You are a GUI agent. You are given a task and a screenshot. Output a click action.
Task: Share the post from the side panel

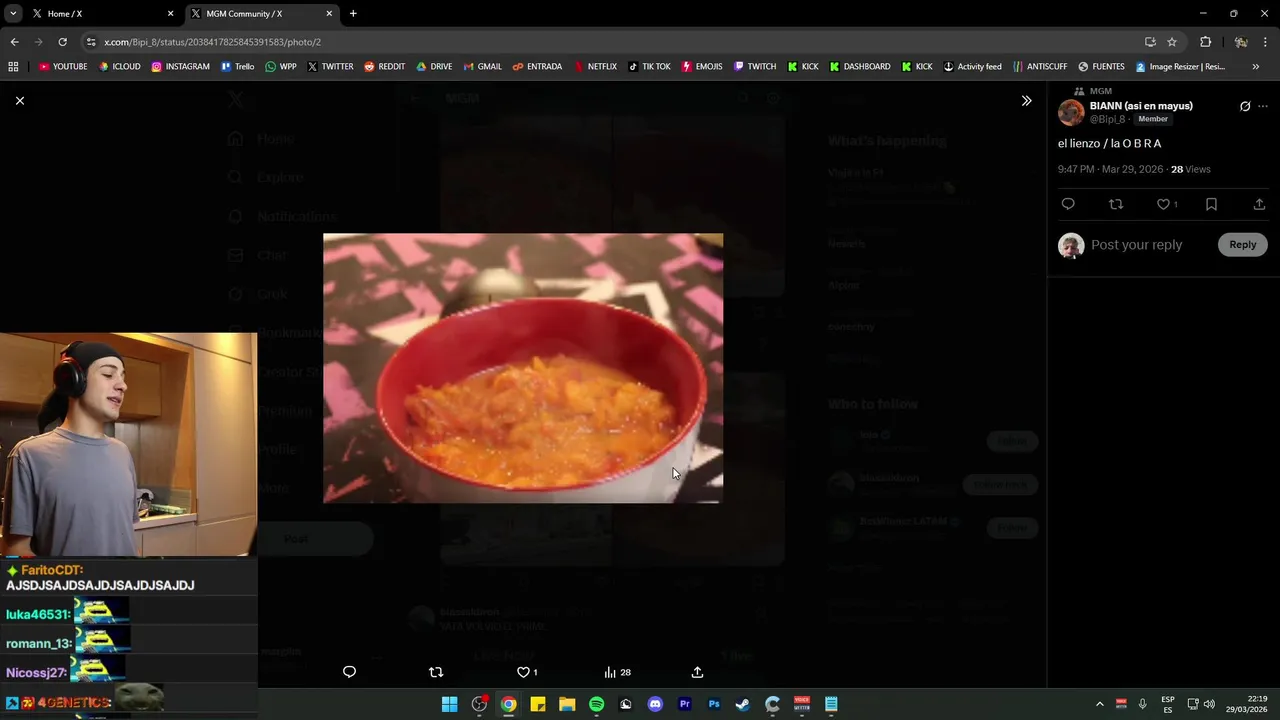1259,204
